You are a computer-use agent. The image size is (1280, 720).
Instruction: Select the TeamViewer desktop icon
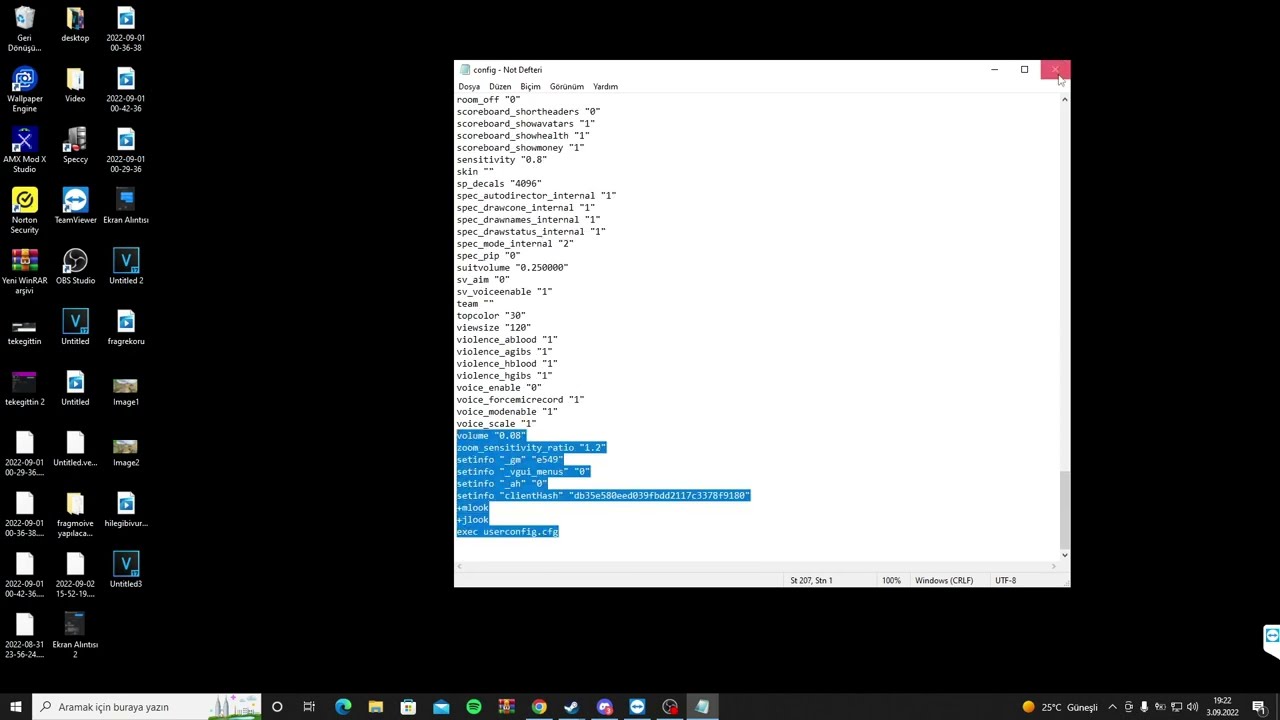click(75, 206)
